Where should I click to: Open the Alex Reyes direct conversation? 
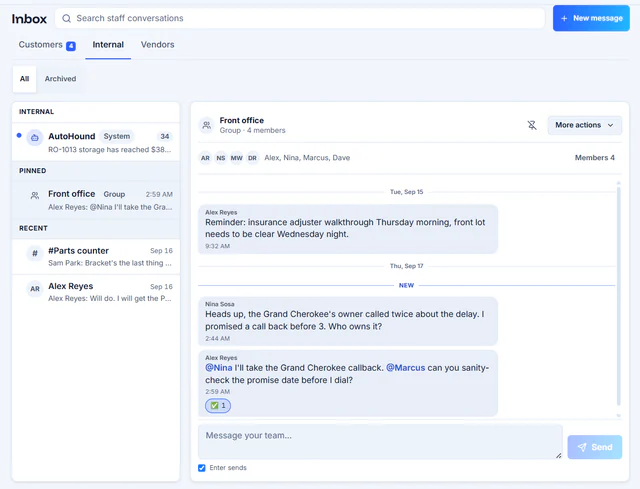pyautogui.click(x=96, y=292)
